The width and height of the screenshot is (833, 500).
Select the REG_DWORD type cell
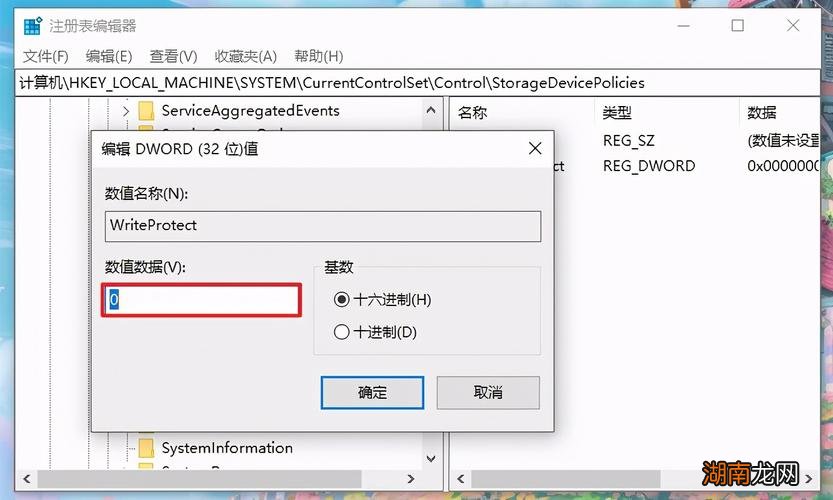tap(649, 166)
